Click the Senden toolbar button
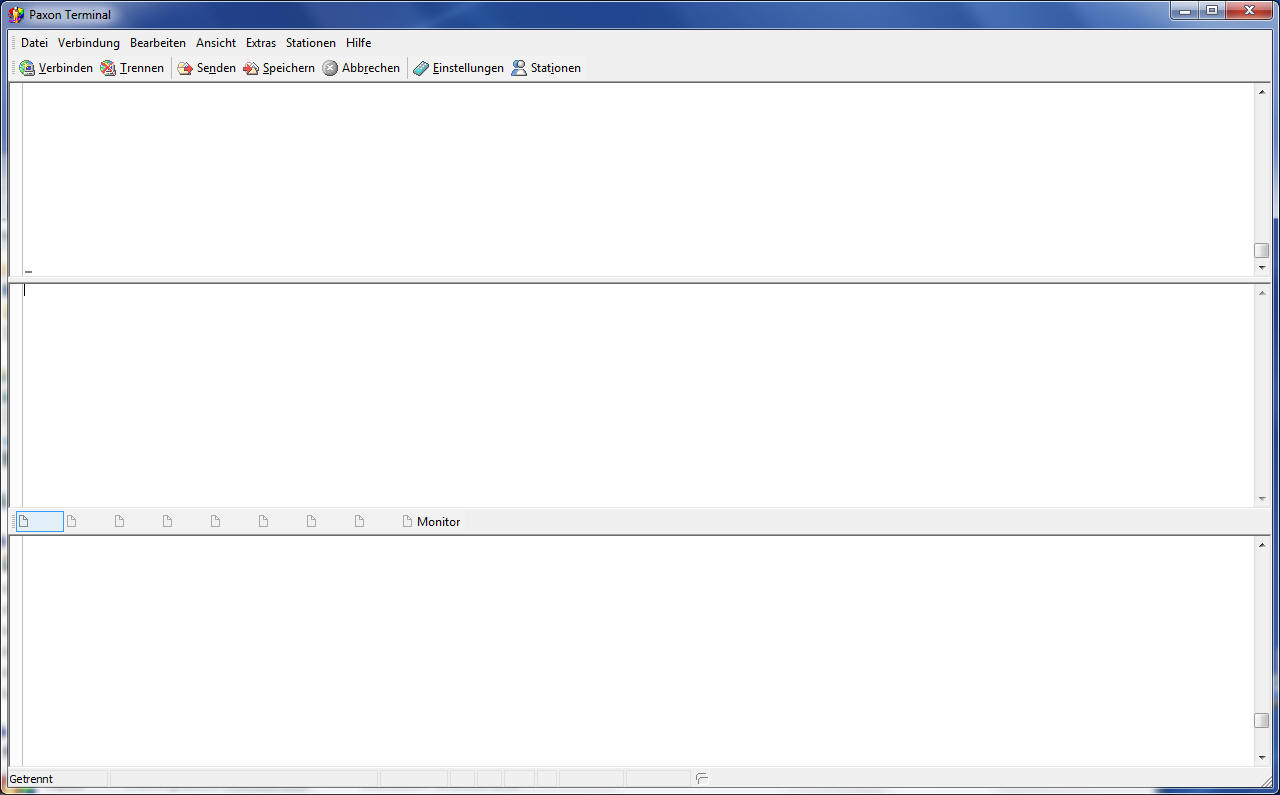 [207, 68]
